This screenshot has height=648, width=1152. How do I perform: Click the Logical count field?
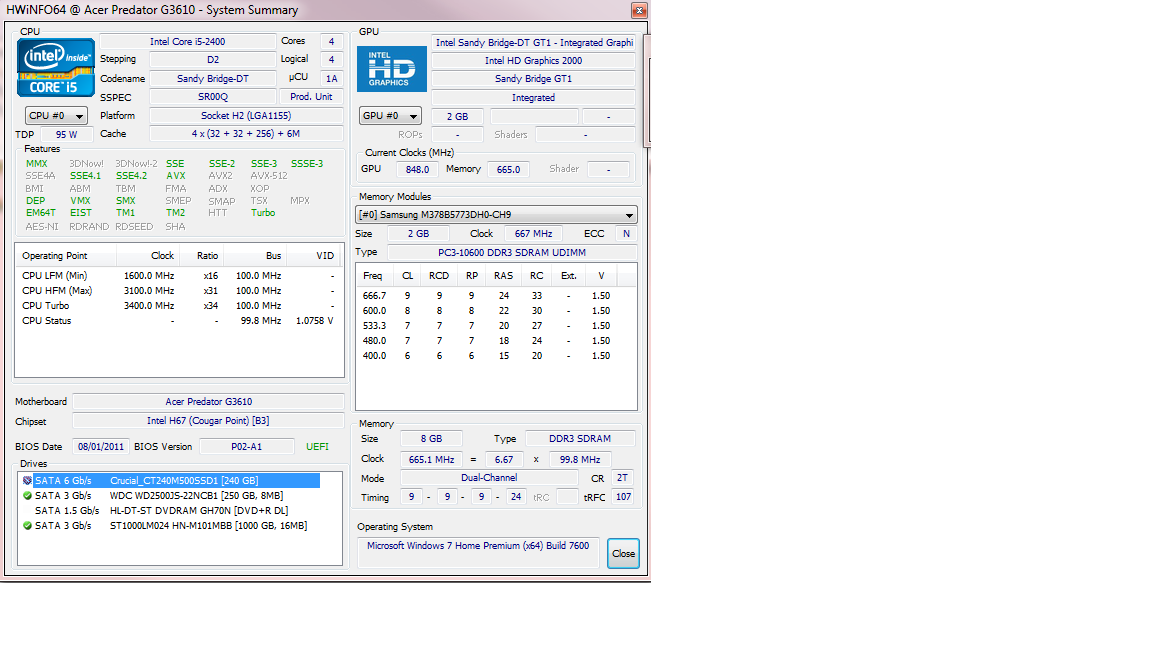click(331, 60)
